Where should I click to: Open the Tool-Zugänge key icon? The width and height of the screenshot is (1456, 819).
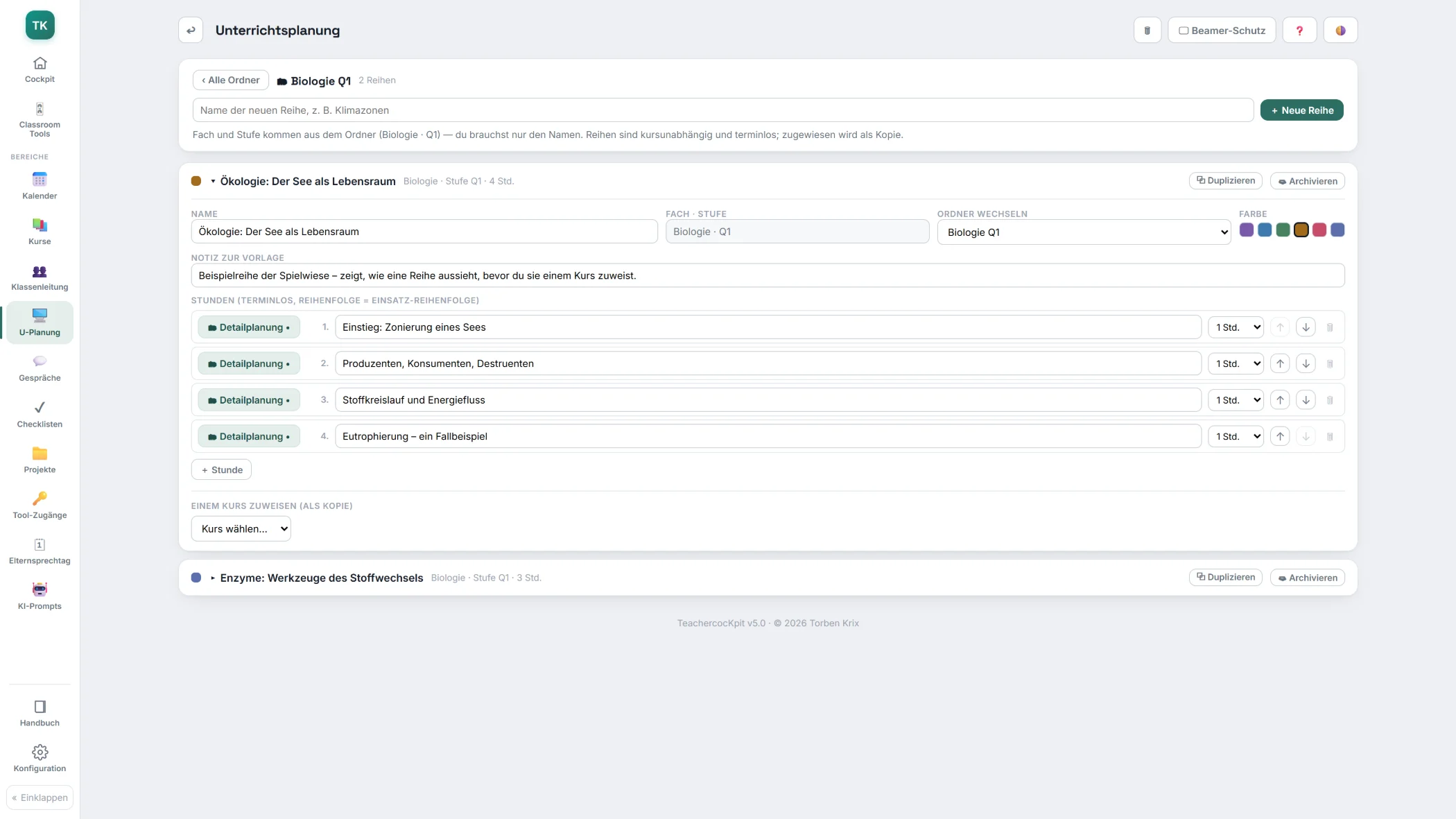[x=40, y=499]
